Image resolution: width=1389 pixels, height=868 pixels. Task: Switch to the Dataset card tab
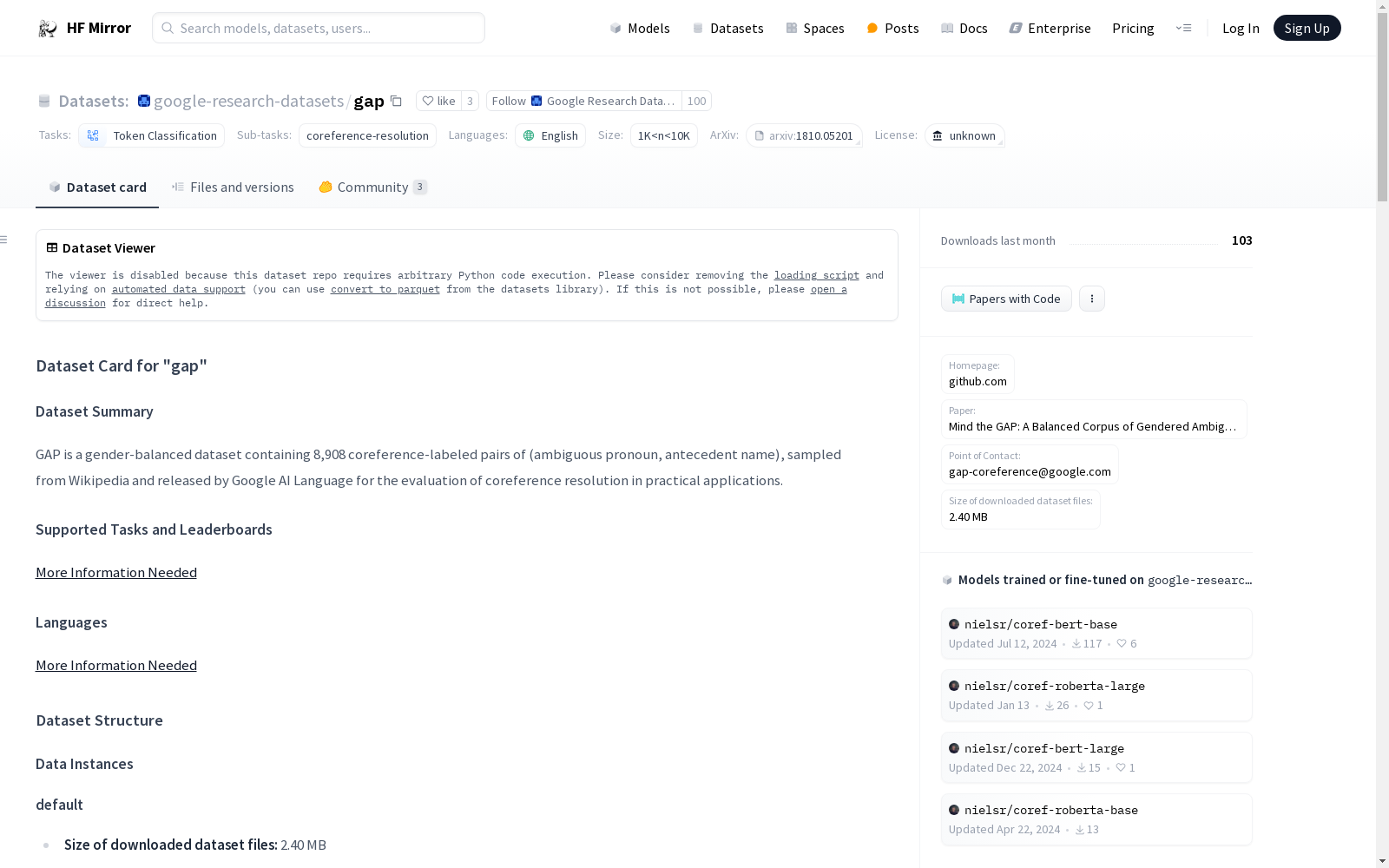point(97,187)
